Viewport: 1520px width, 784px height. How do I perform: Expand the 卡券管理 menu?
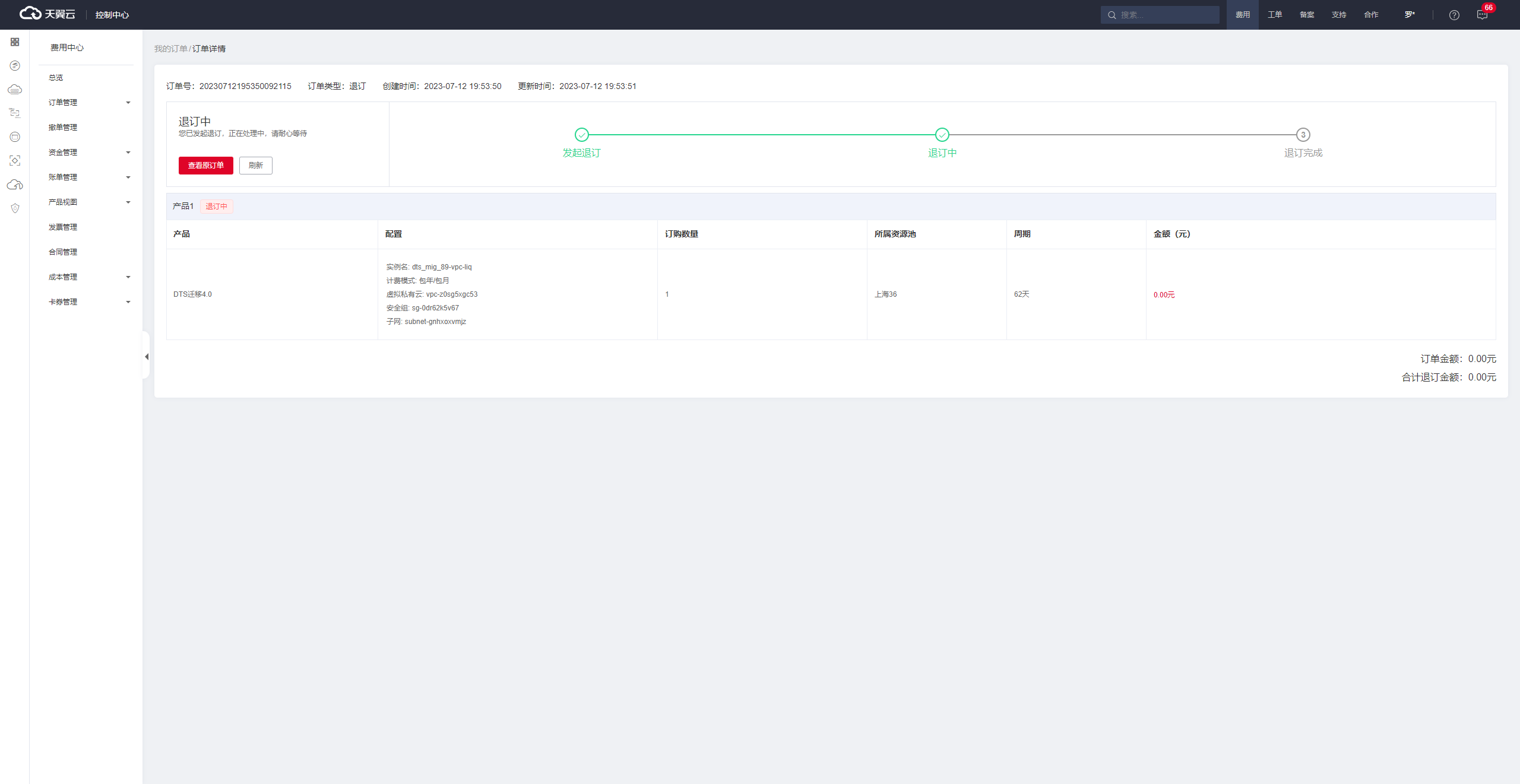(89, 302)
